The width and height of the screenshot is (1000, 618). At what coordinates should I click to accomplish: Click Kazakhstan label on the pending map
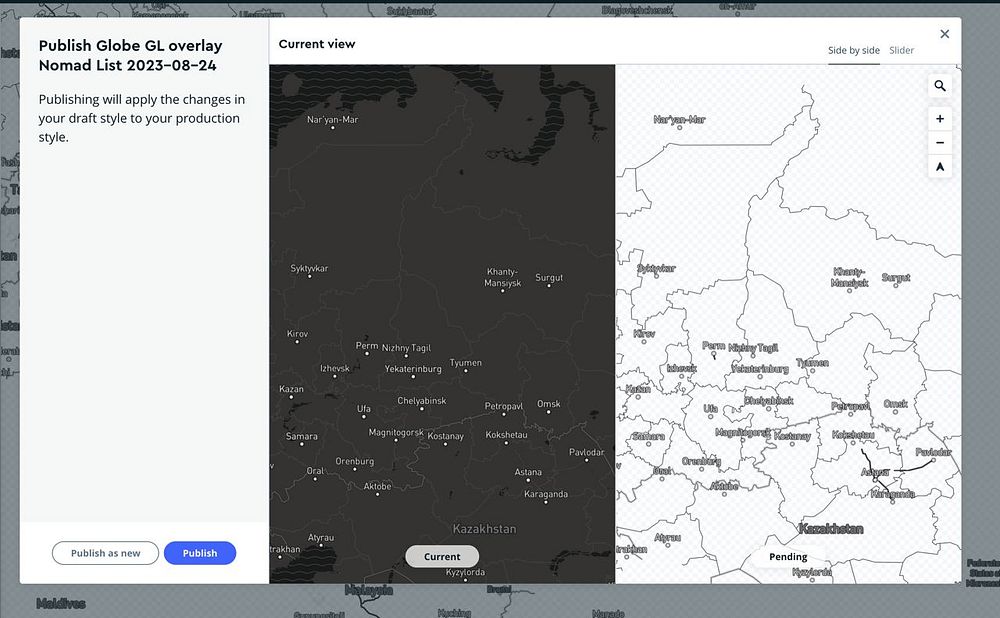(831, 529)
